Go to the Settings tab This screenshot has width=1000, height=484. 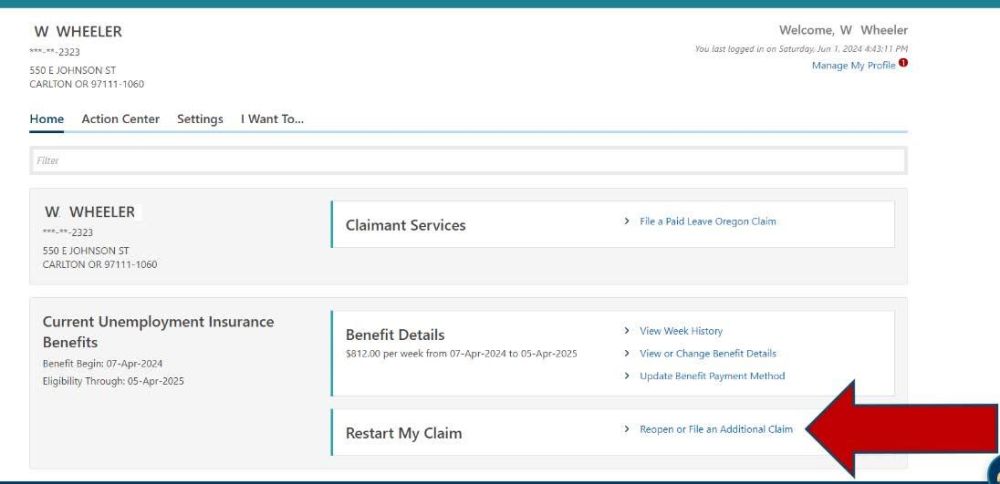point(200,119)
